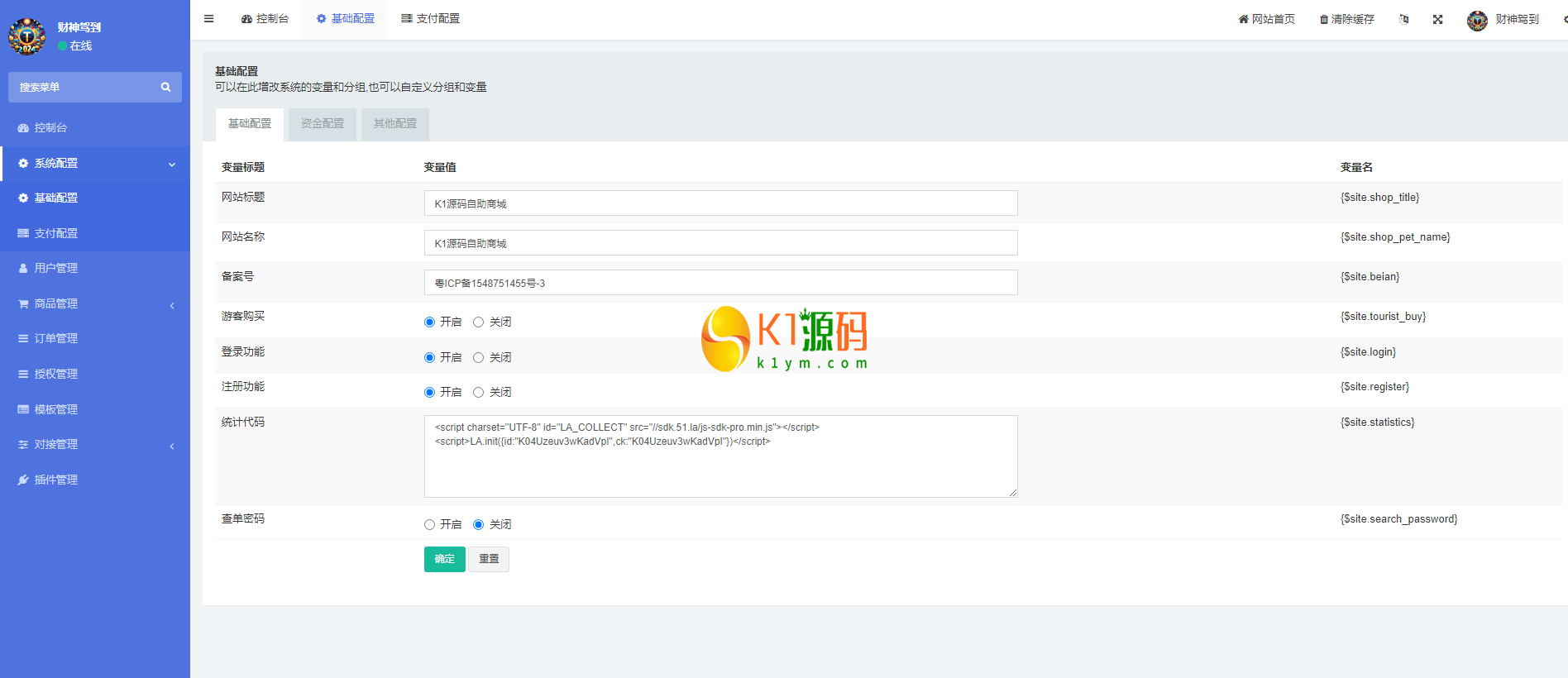
Task: Click the 变量名 column header
Action: click(x=1356, y=167)
